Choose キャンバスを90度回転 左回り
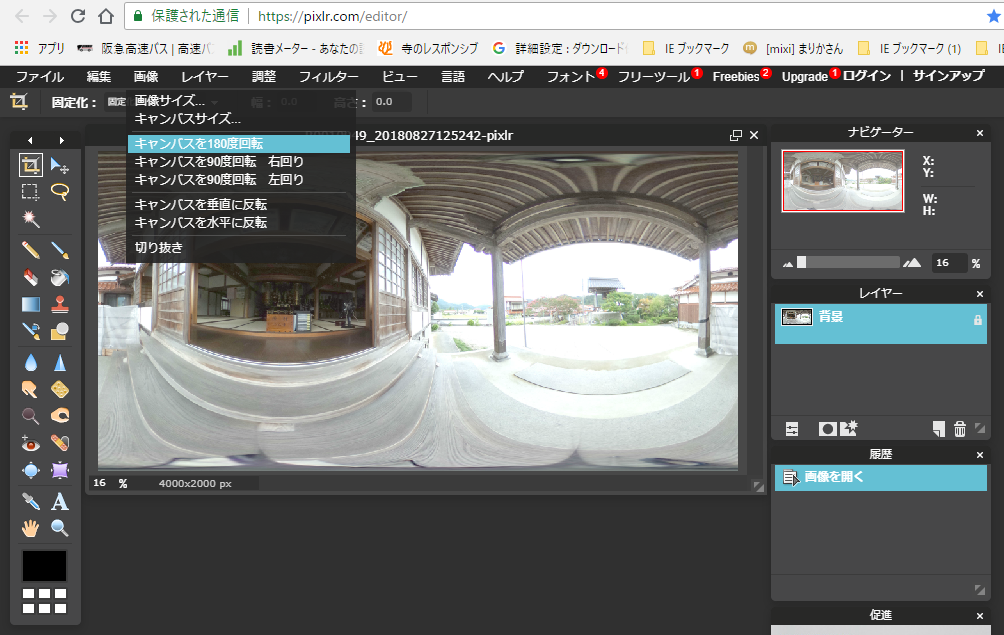Image resolution: width=1004 pixels, height=635 pixels. coord(219,180)
